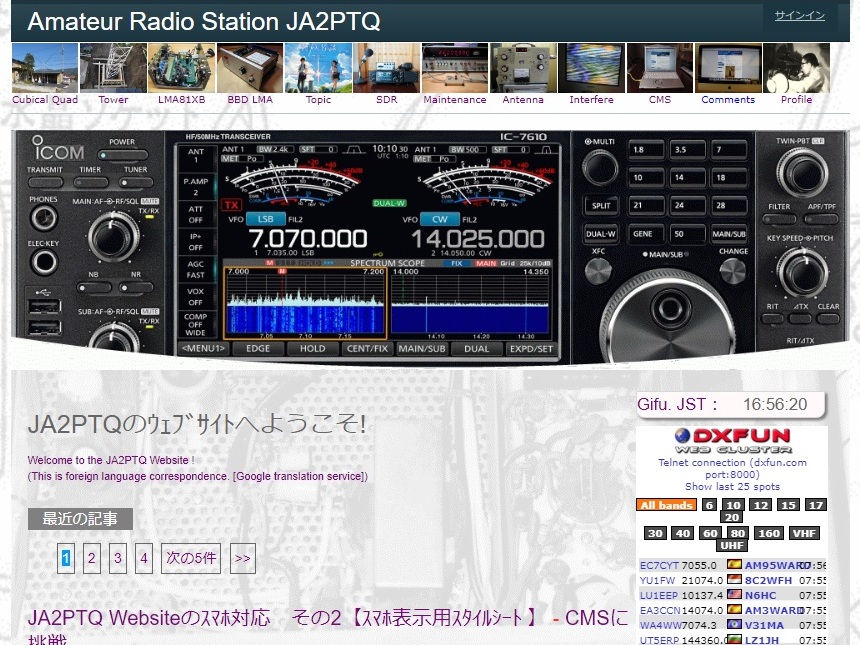Click the 7.070.000 main VFO frequency
The height and width of the screenshot is (645, 860).
(x=308, y=239)
